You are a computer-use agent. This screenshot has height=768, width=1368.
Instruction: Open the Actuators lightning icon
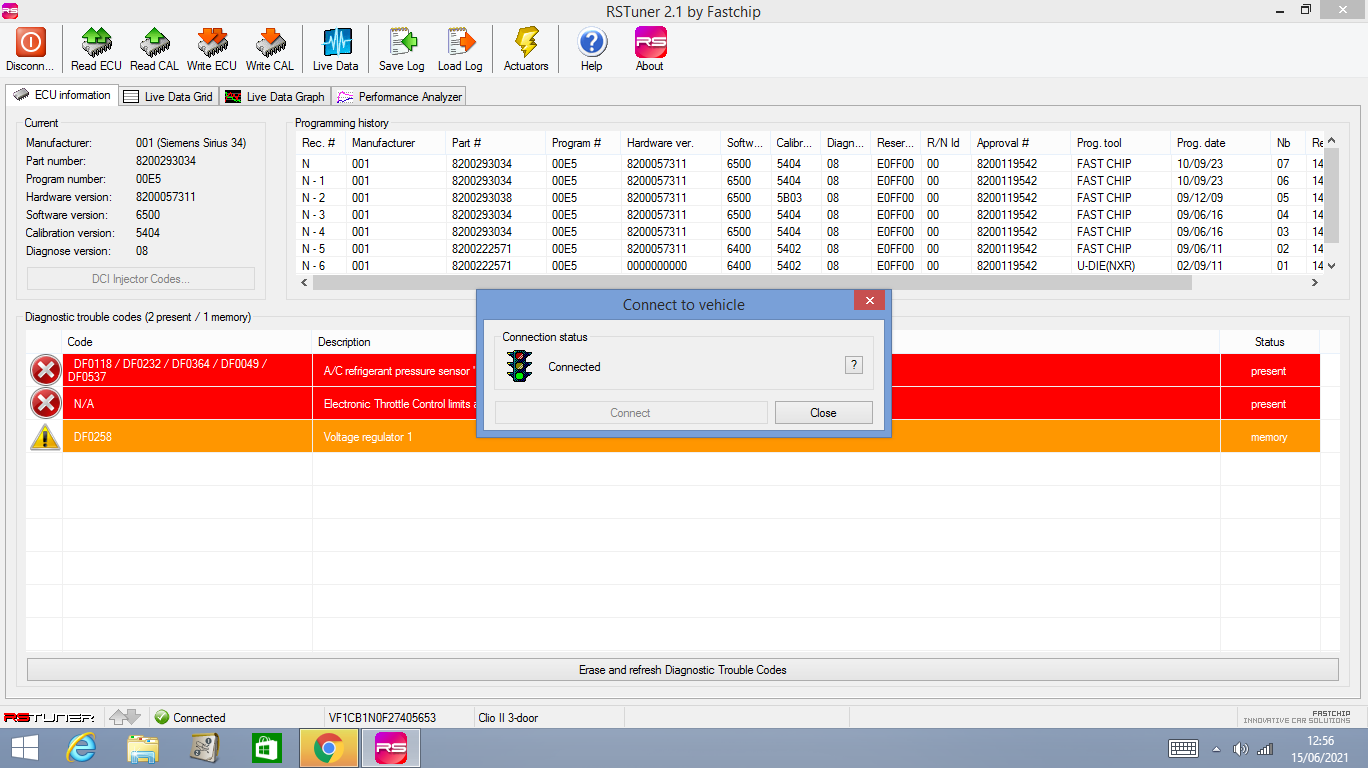[x=526, y=42]
